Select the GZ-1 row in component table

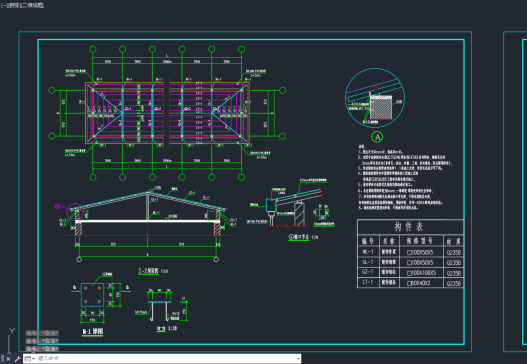410,272
